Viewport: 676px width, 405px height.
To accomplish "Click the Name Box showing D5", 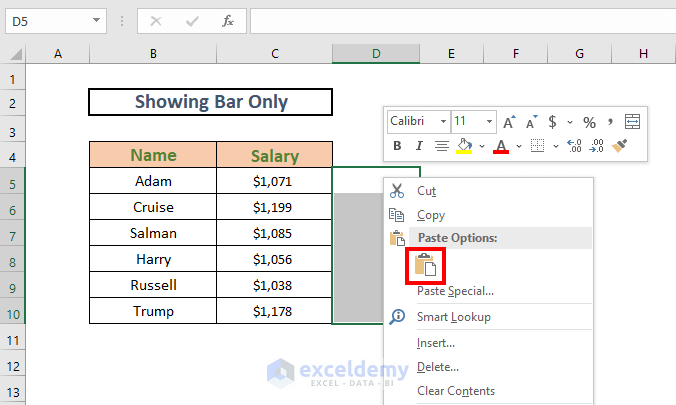I will (x=56, y=21).
